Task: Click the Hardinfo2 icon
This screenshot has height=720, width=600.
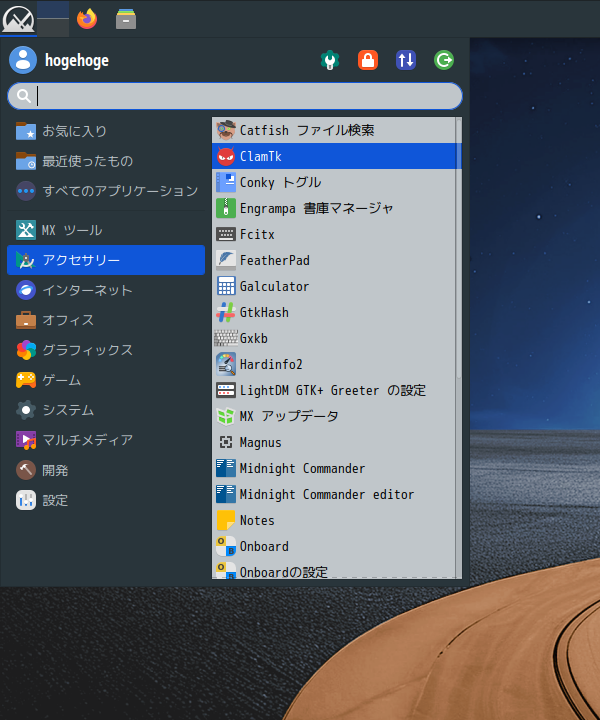Action: click(x=226, y=364)
